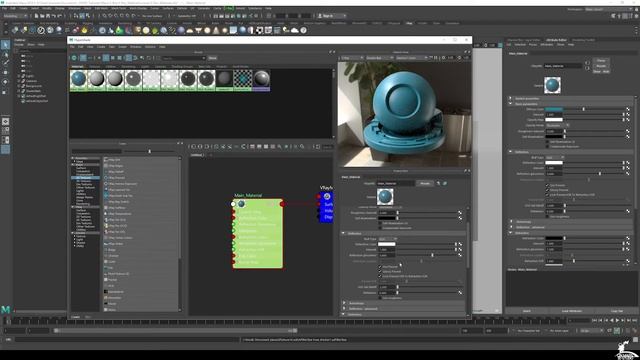
Task: Click Presets button in Property Editor
Action: [425, 183]
